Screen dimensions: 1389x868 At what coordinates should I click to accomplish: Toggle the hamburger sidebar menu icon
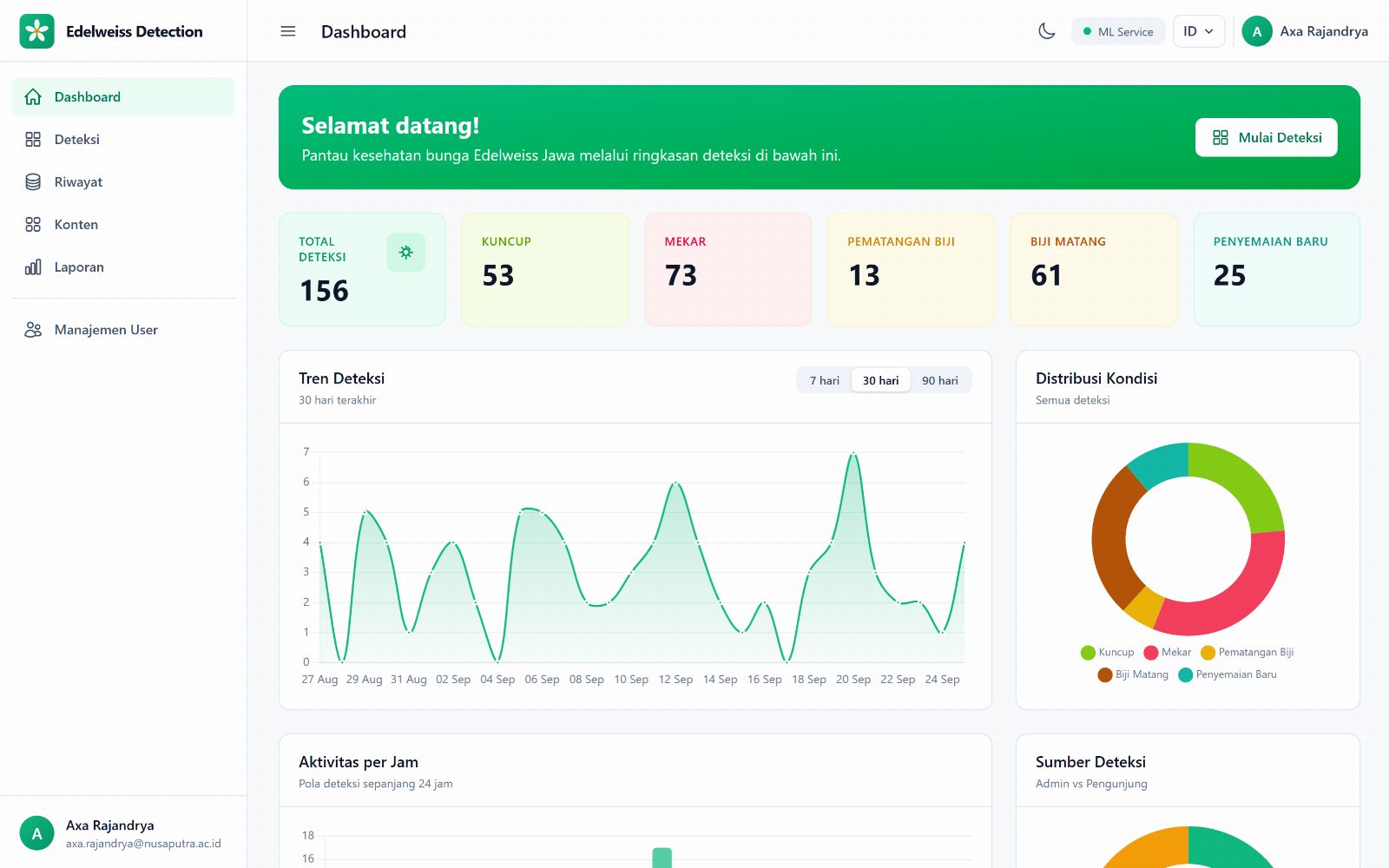(x=288, y=31)
